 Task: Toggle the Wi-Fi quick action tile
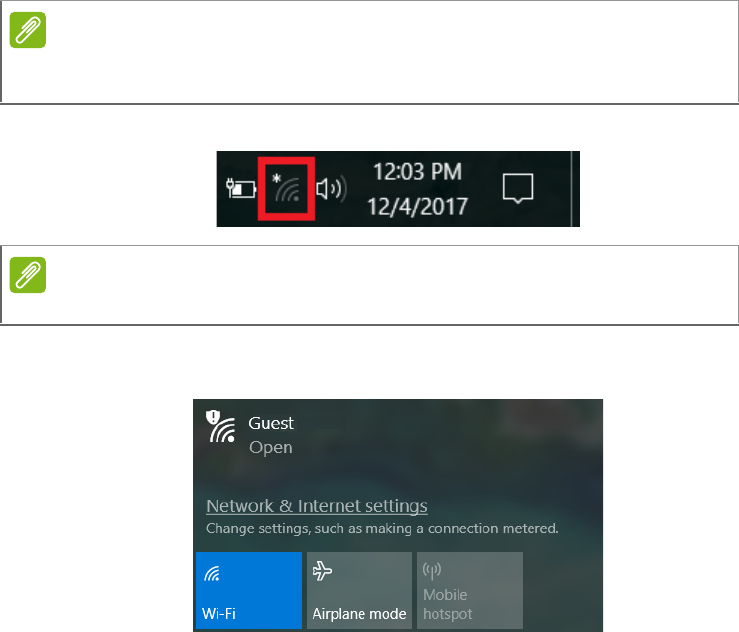click(249, 591)
